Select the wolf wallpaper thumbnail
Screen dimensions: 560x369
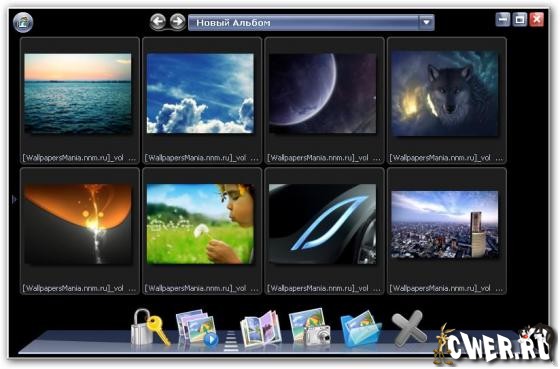coord(445,94)
